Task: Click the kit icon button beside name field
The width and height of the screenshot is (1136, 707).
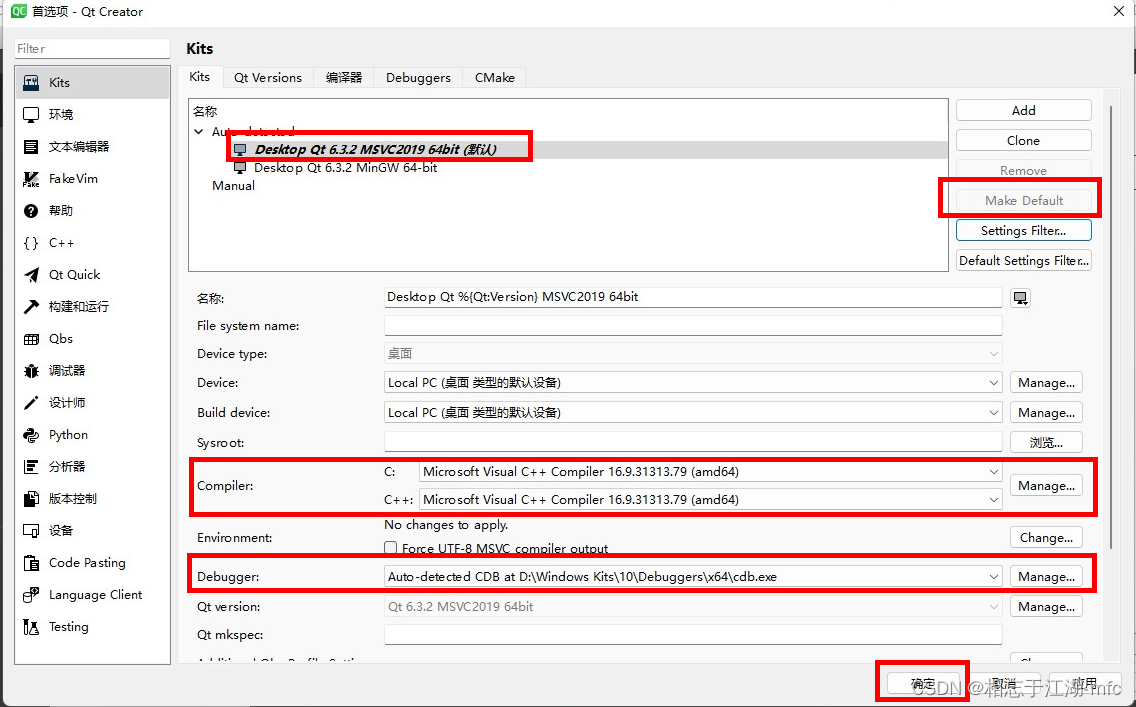Action: tap(1020, 298)
